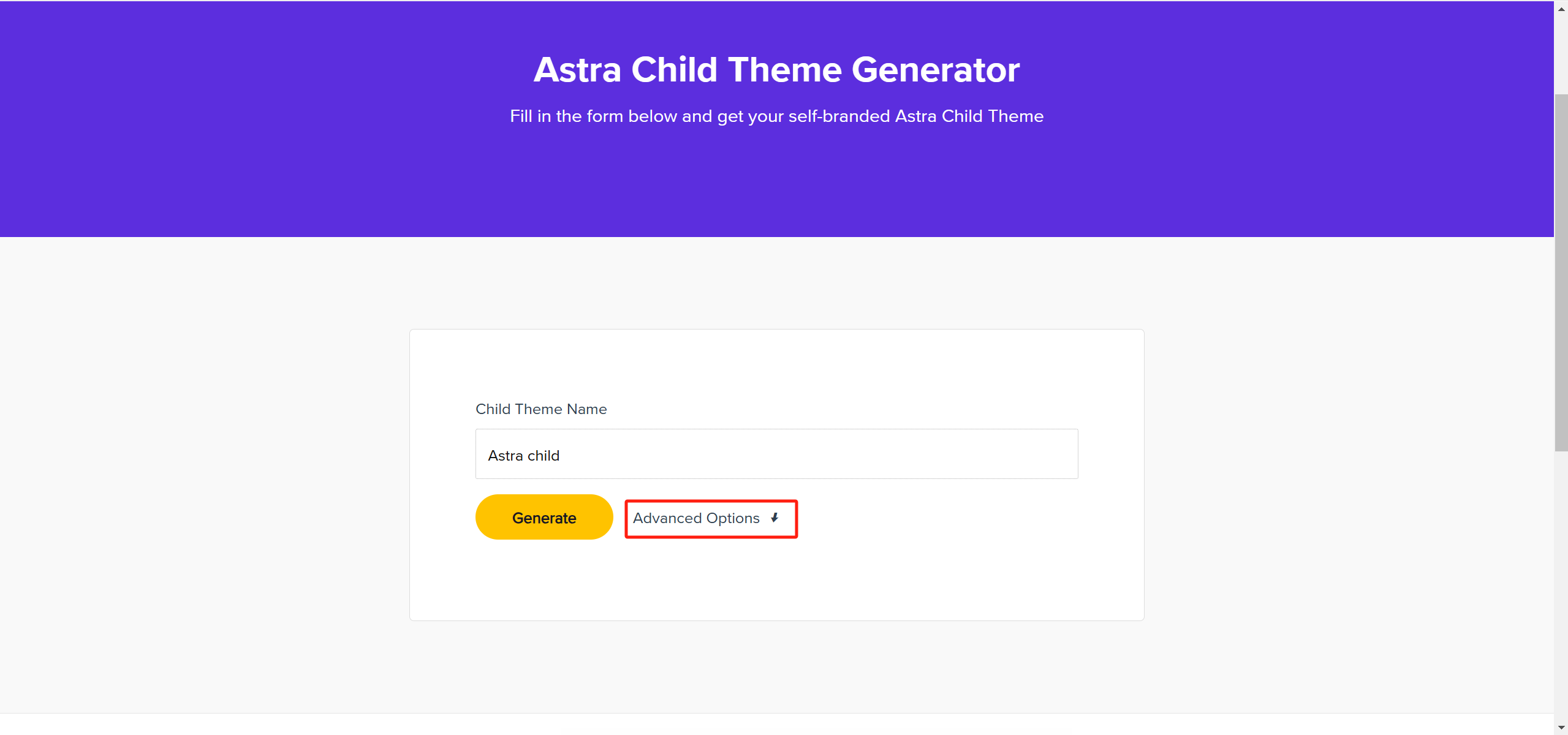Place cursor after 'Astra child' text
The width and height of the screenshot is (1568, 735).
click(559, 455)
